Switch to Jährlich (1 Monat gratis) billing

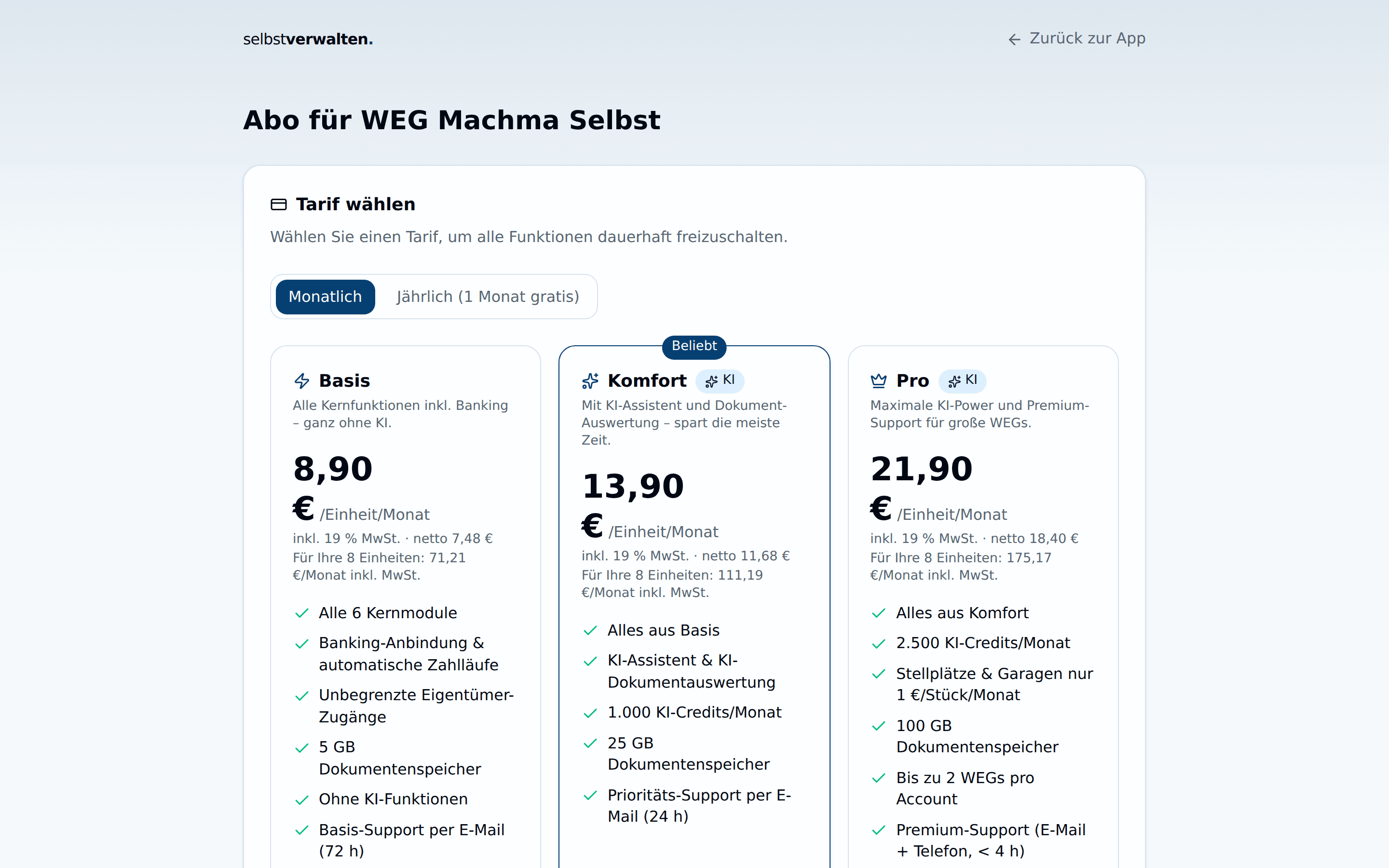point(487,297)
